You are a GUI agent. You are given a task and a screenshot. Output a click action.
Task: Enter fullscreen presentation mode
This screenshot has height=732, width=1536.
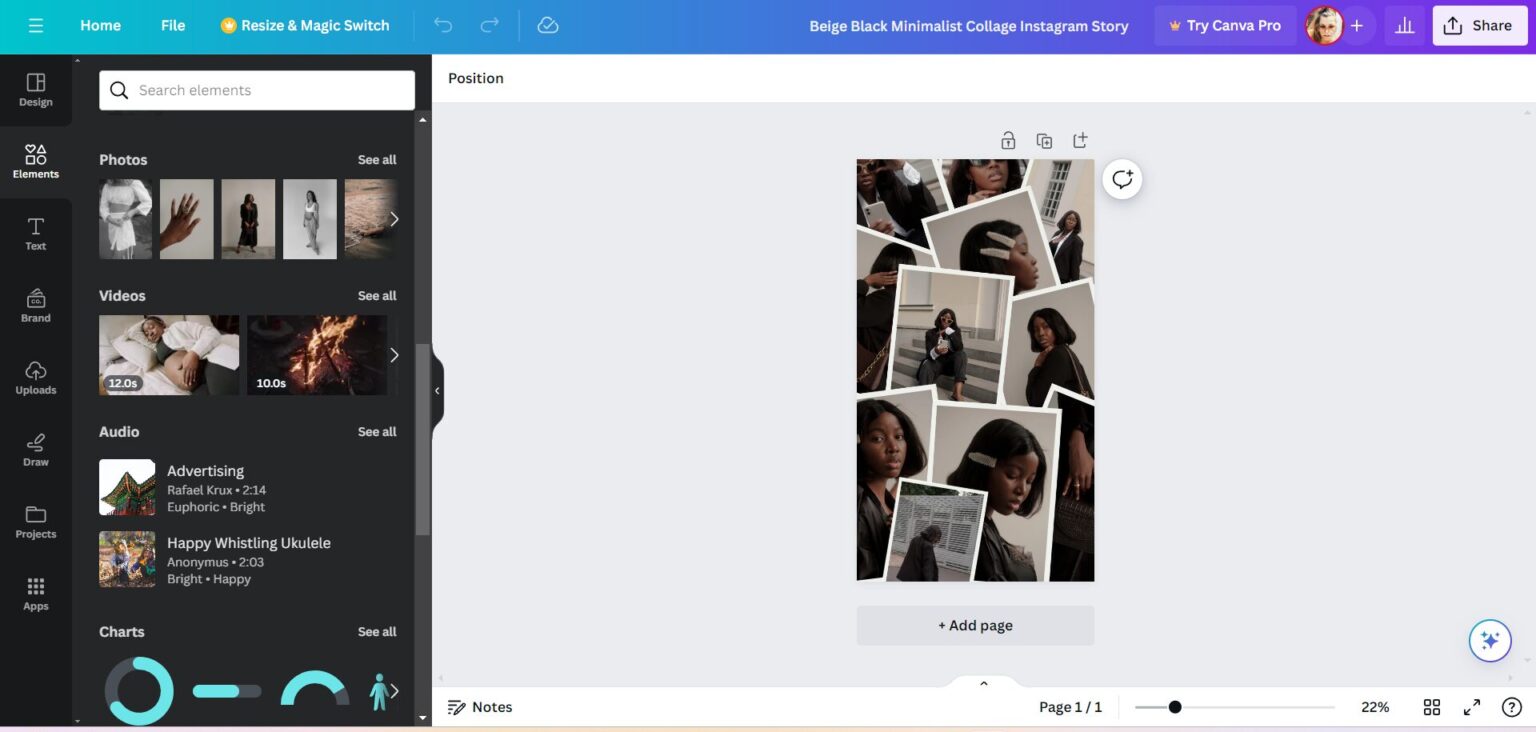(x=1472, y=707)
